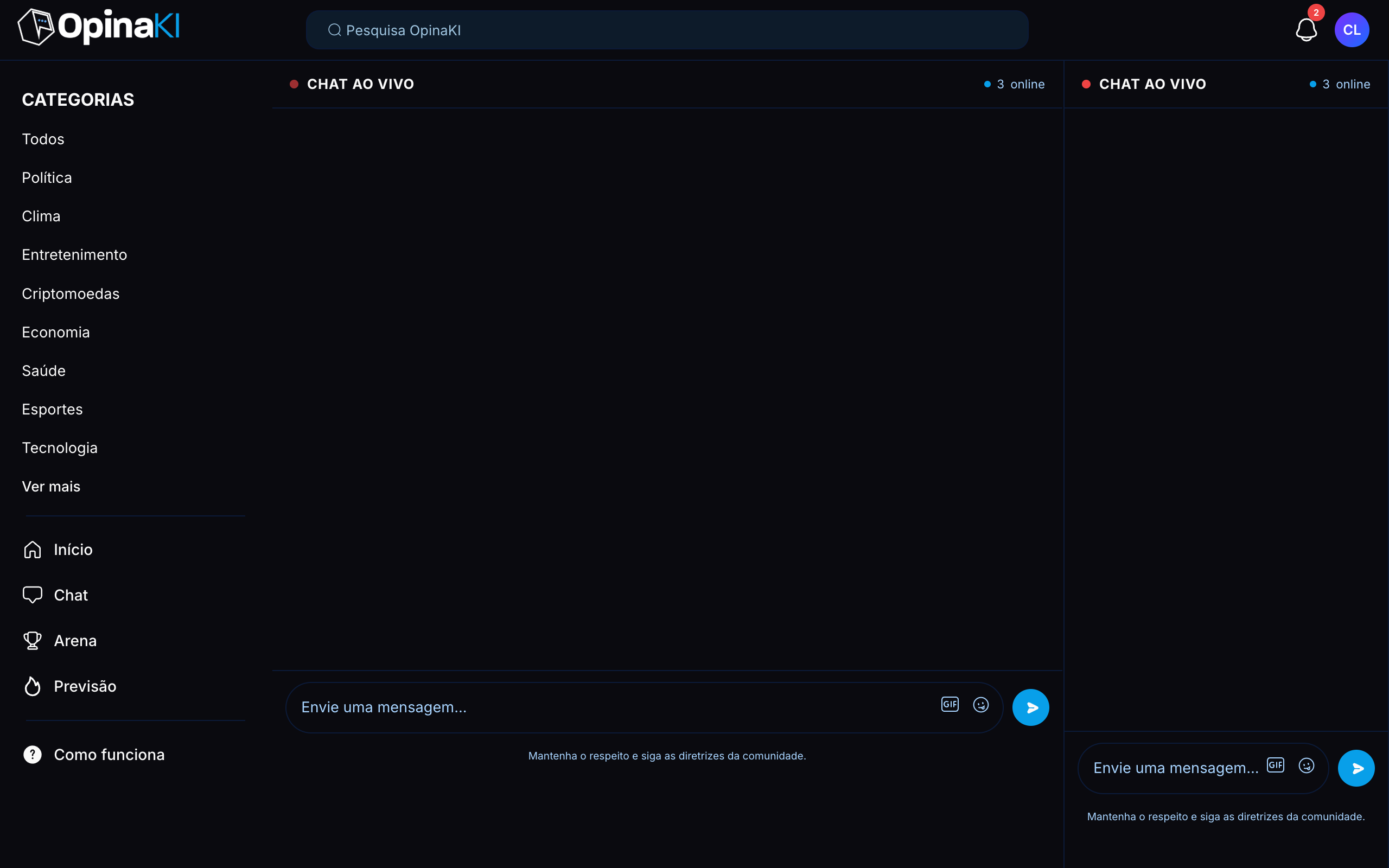Select the Saúde category
The height and width of the screenshot is (868, 1389).
click(43, 371)
